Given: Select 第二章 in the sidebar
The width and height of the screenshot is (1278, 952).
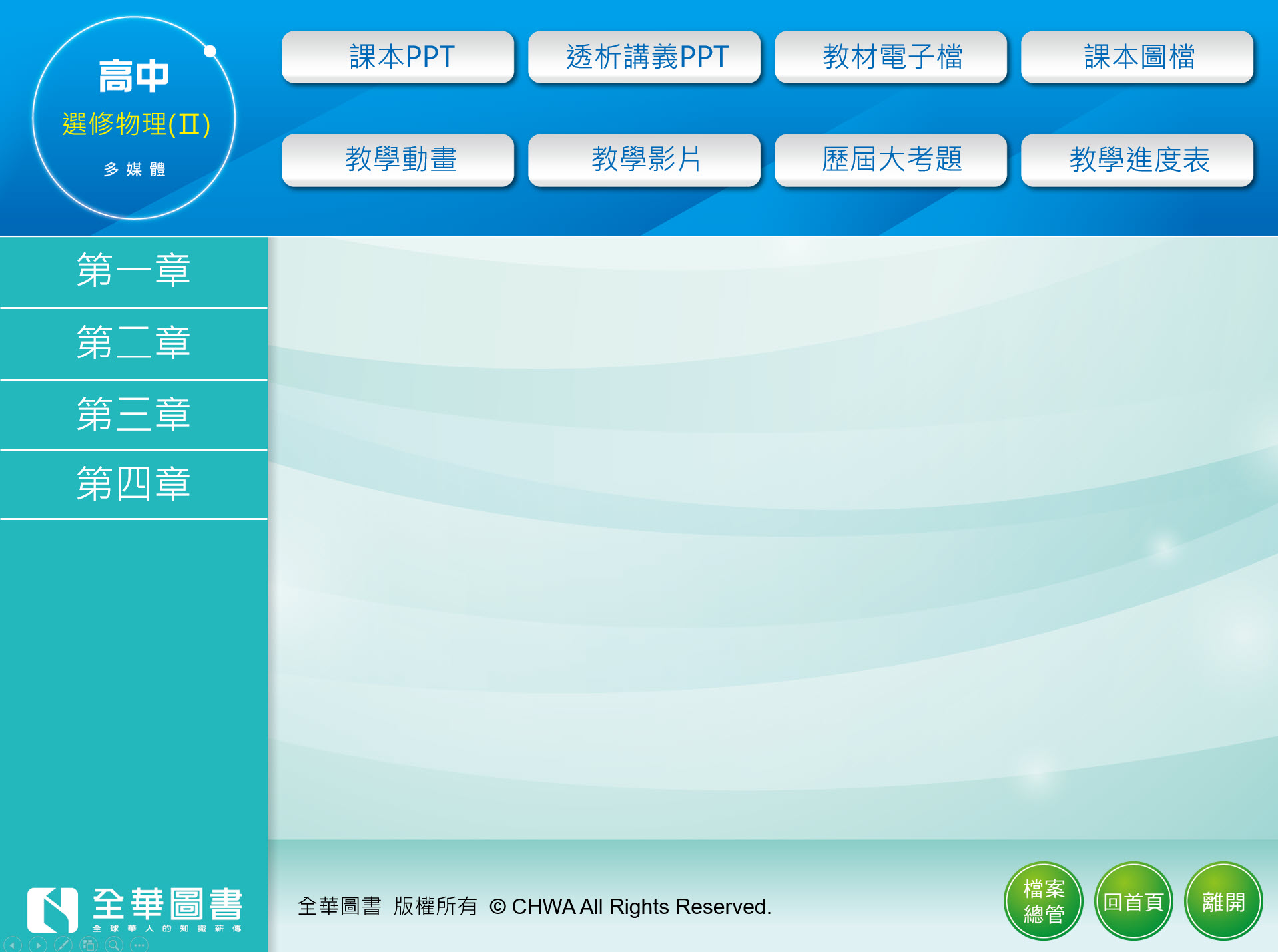Looking at the screenshot, I should tap(134, 344).
